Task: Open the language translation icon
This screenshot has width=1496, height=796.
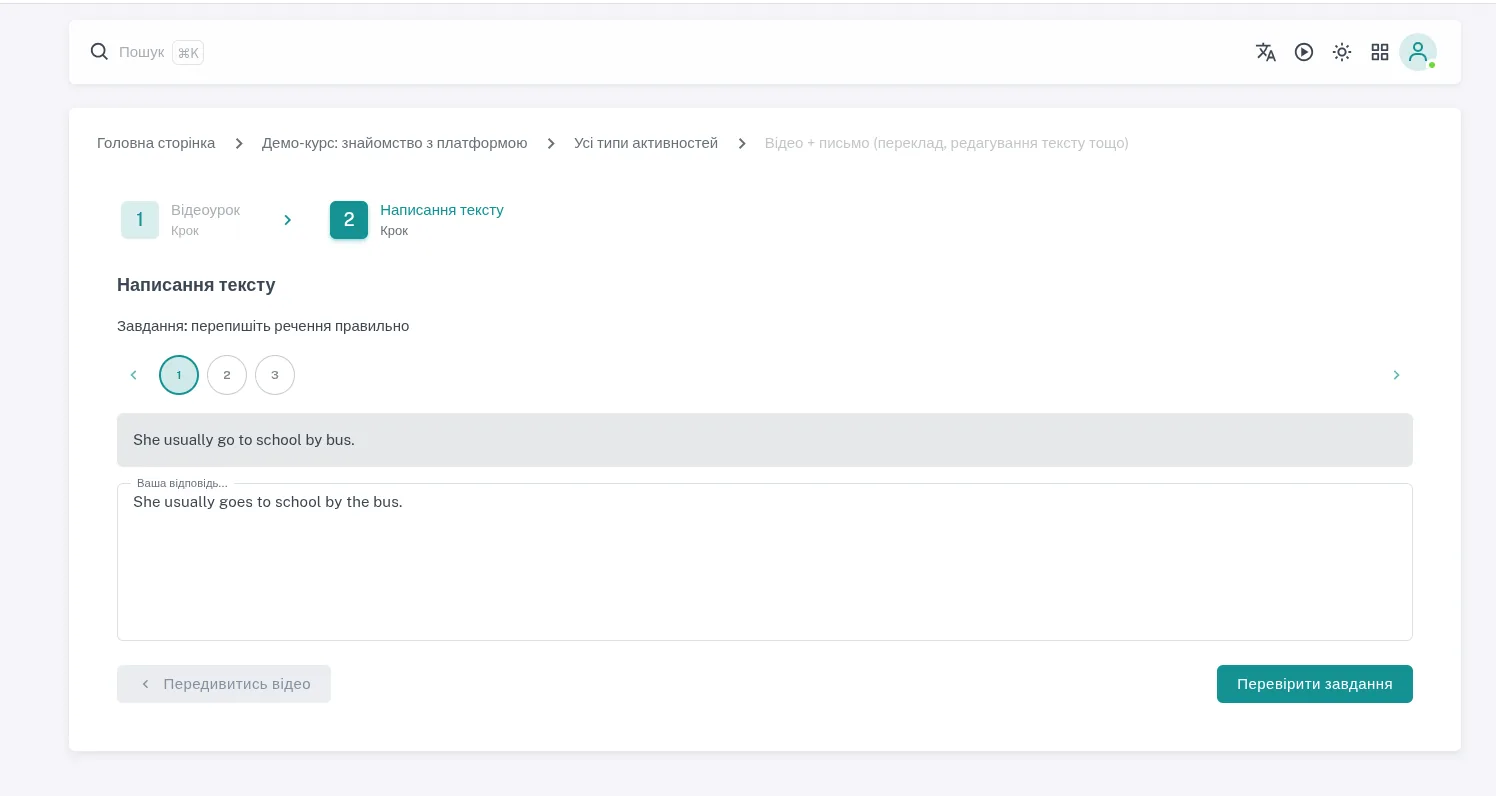Action: click(x=1266, y=52)
